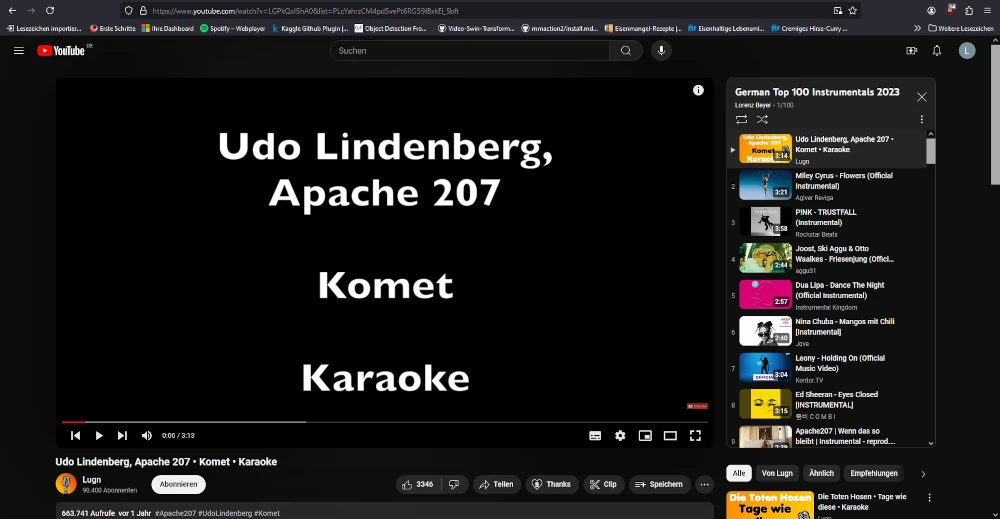Open options for Die Toten Hosen recommendation
The height and width of the screenshot is (519, 1000).
point(929,497)
